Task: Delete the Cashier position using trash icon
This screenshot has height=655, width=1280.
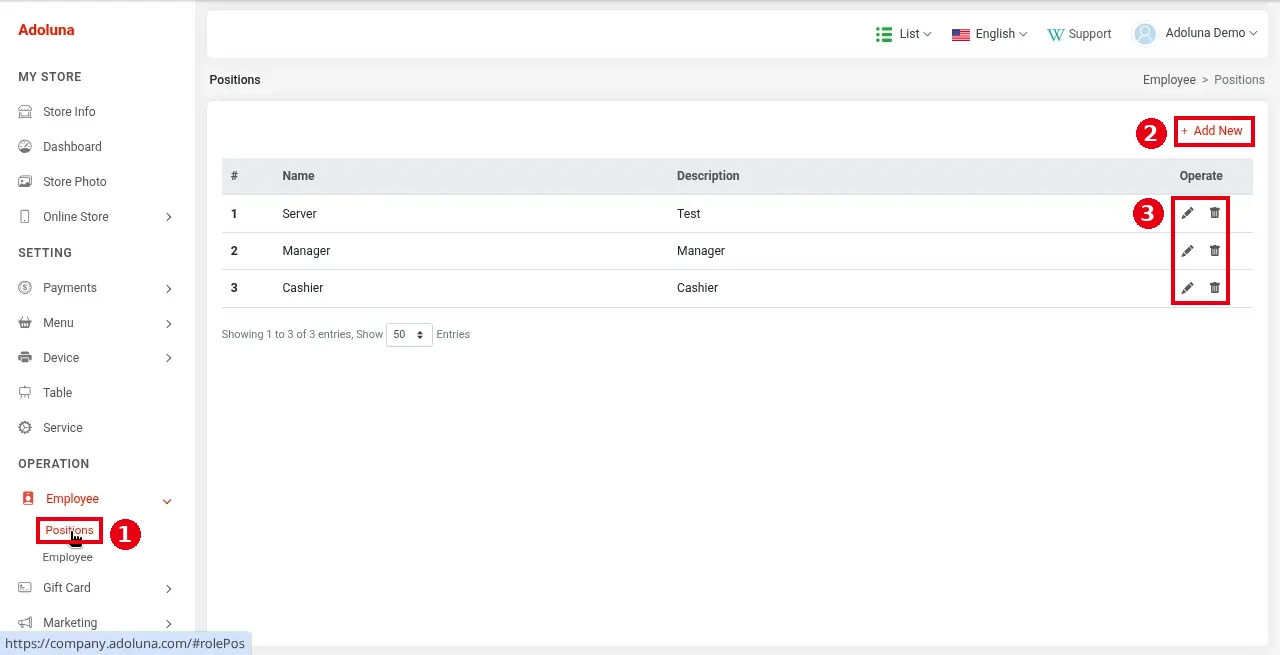Action: [1215, 288]
